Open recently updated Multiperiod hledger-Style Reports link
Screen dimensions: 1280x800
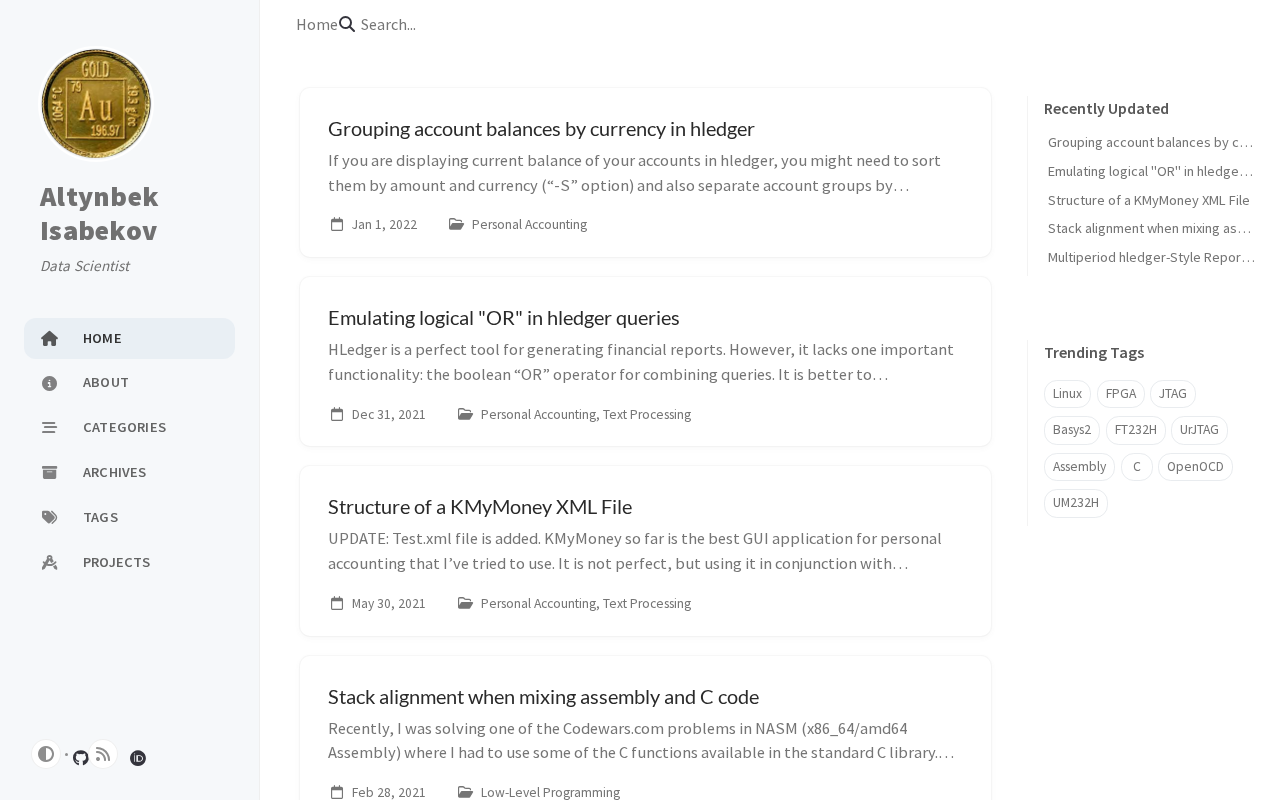(x=1151, y=257)
